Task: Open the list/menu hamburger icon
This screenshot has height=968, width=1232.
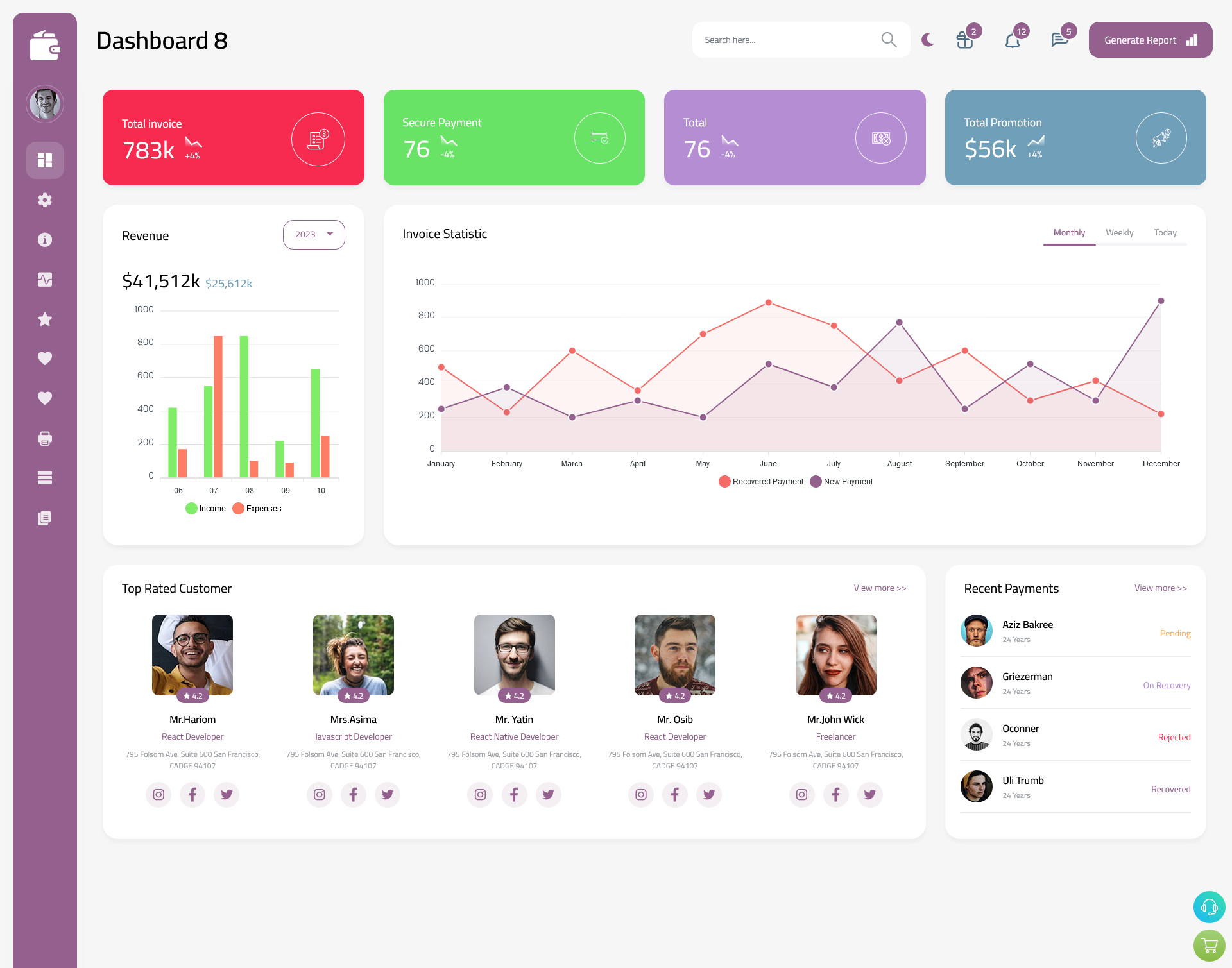Action: point(44,478)
